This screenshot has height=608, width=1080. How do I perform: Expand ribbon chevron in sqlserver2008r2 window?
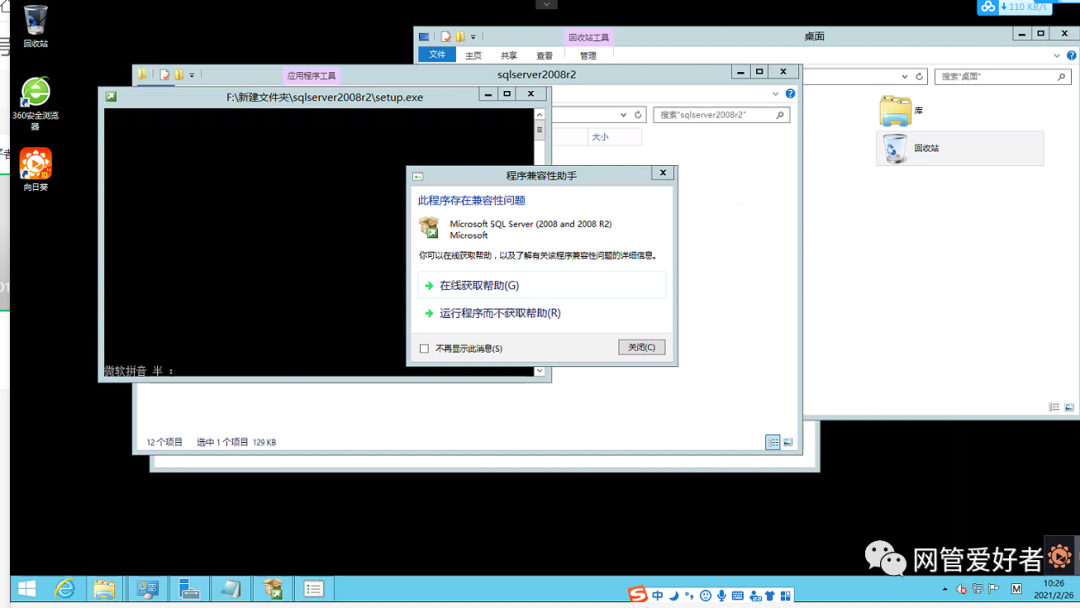[x=776, y=94]
